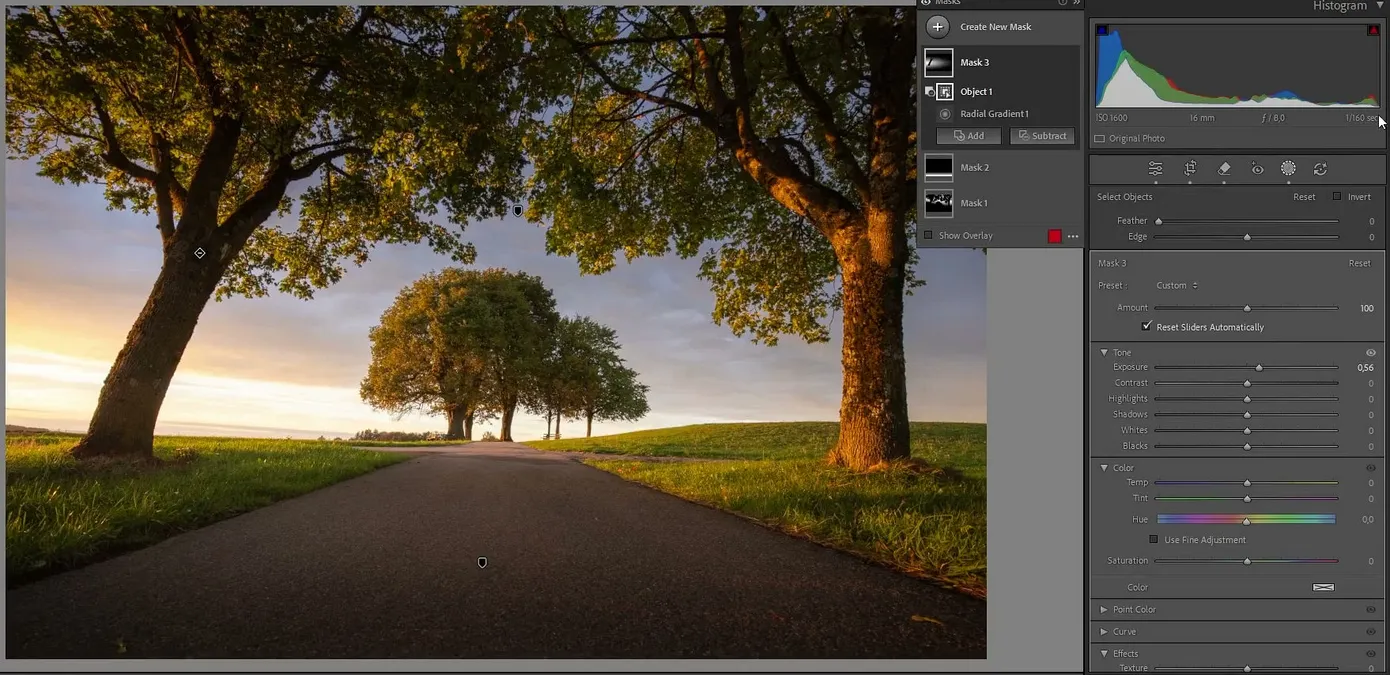Click the Object 1 selection icon
This screenshot has width=1390, height=675.
pos(944,91)
